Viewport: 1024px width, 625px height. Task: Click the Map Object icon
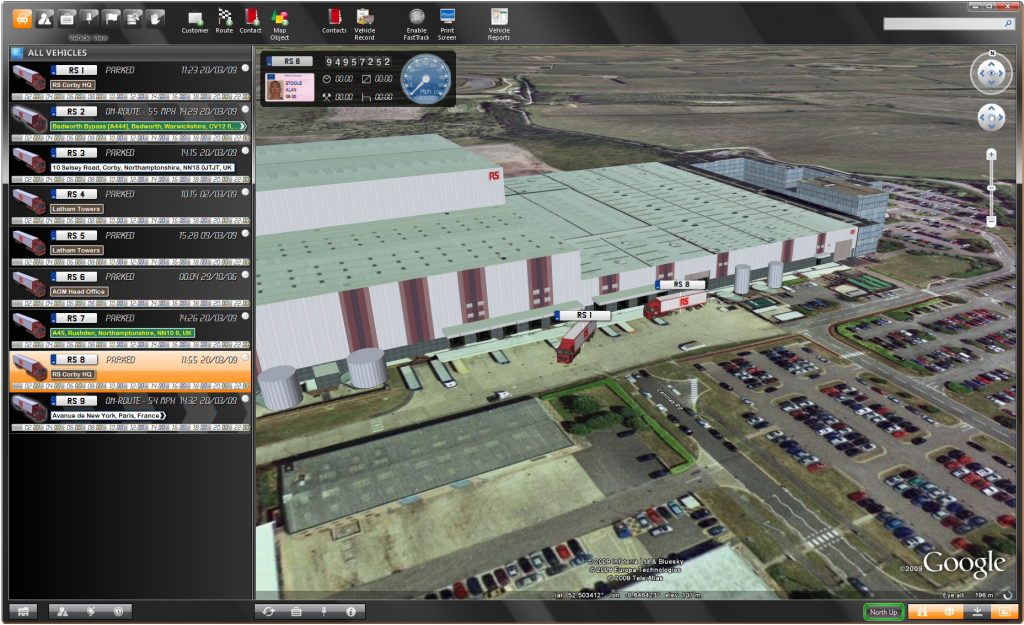click(x=279, y=17)
